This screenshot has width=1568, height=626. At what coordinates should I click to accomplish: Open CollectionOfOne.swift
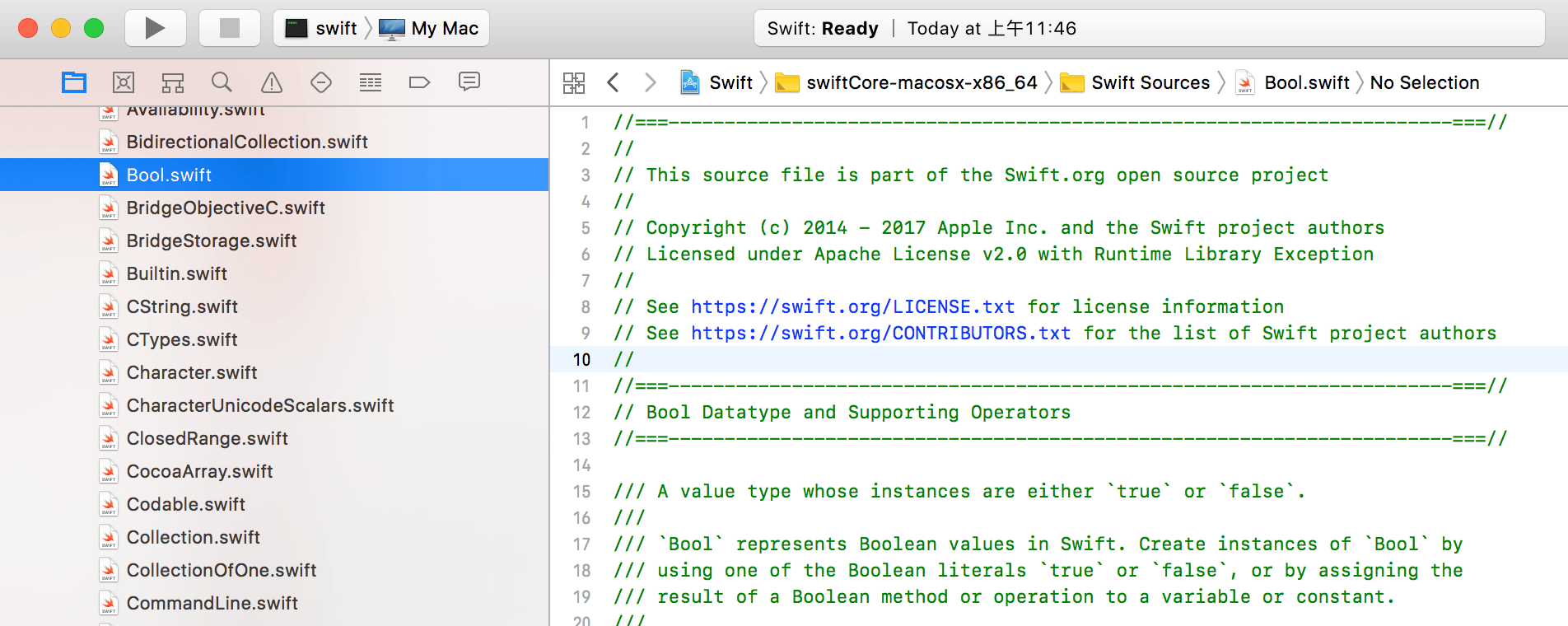coord(274,570)
